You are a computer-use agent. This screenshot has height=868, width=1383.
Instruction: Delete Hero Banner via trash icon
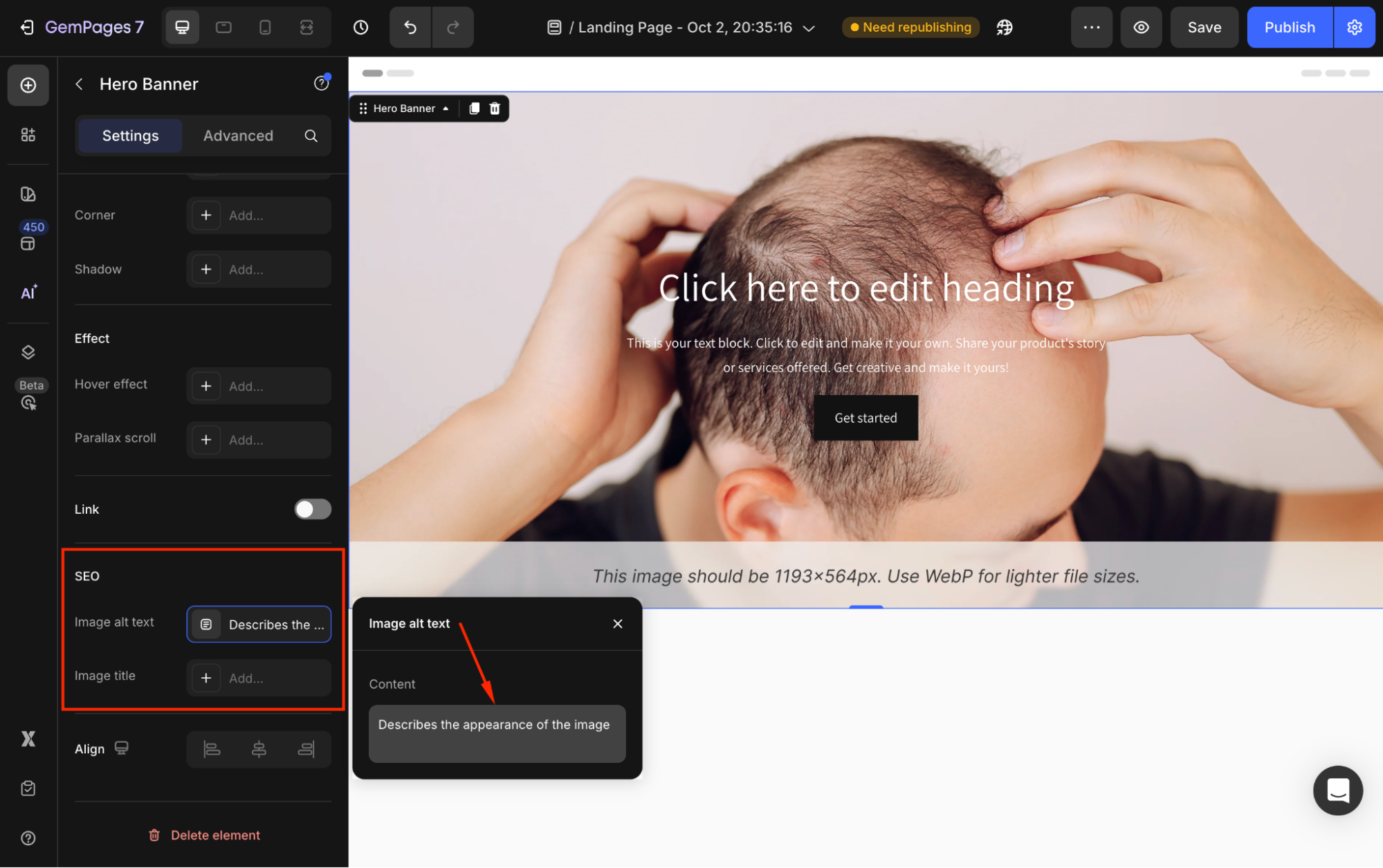point(495,109)
